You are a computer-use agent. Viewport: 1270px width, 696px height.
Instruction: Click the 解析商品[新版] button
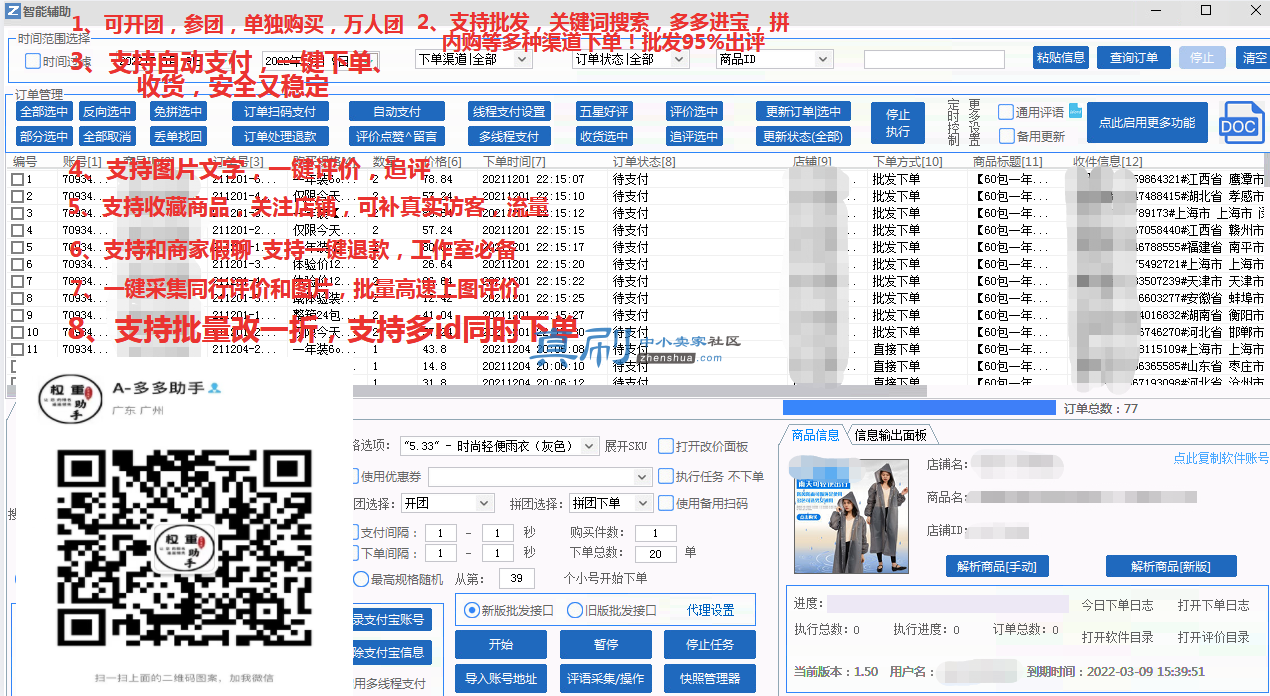pyautogui.click(x=1170, y=566)
